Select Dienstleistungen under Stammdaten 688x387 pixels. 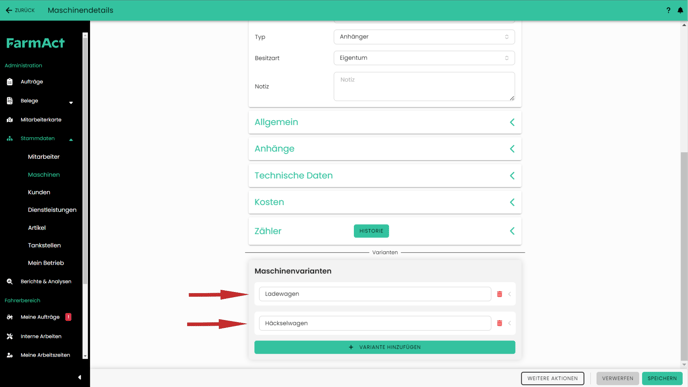coord(52,210)
